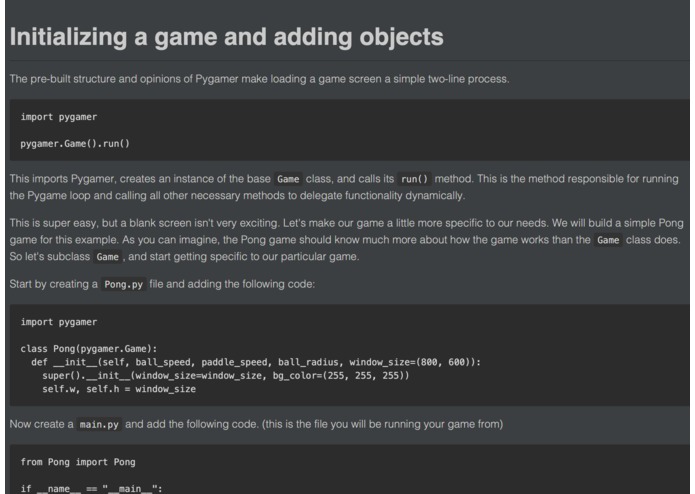Screen dimensions: 695x494
Task: Click the 'import pygamer' line in first code block
Action: (59, 117)
